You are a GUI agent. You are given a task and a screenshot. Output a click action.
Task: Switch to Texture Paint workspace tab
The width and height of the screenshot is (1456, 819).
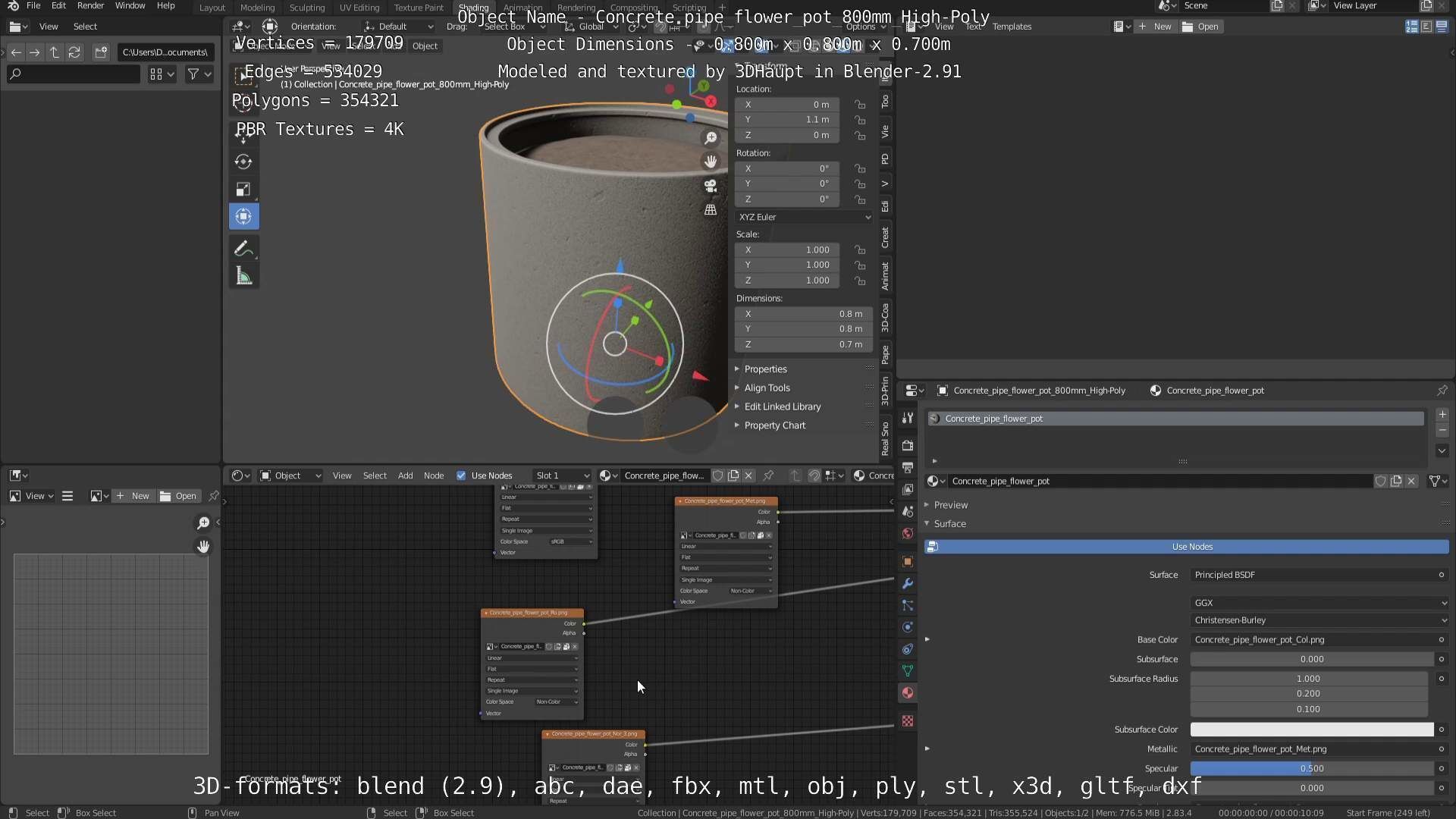pos(419,8)
